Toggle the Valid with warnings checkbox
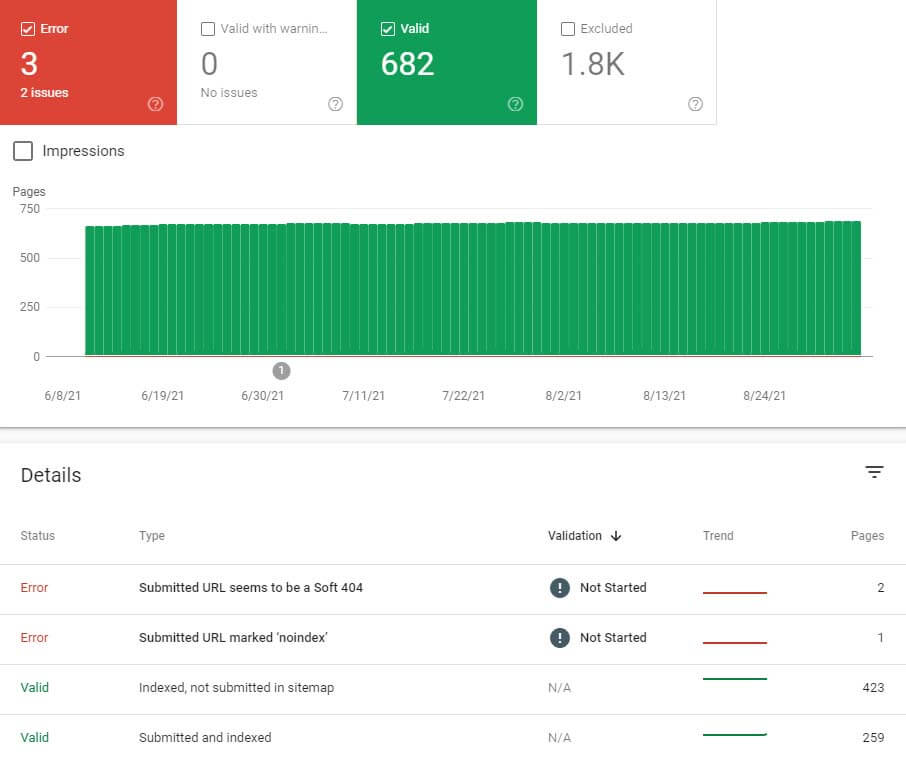The height and width of the screenshot is (761, 906). [x=208, y=28]
